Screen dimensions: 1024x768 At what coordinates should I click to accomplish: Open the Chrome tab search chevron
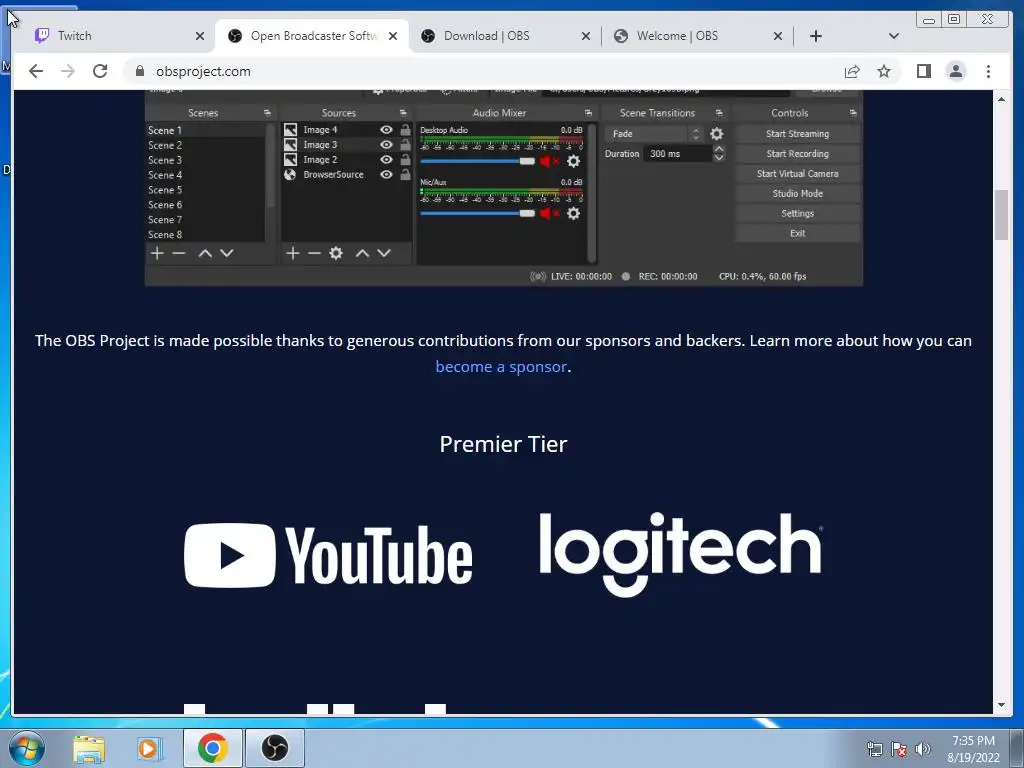[893, 36]
